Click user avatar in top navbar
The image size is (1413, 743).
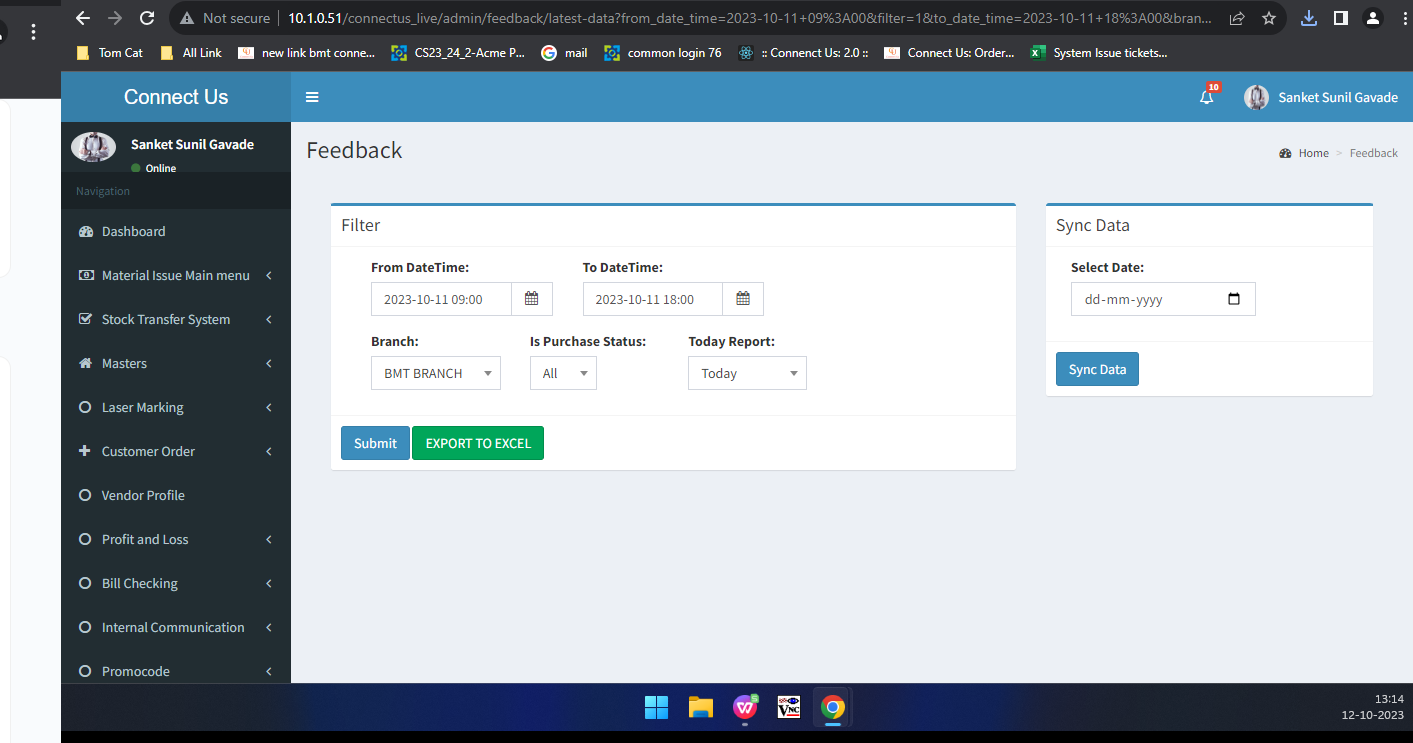click(x=1256, y=97)
